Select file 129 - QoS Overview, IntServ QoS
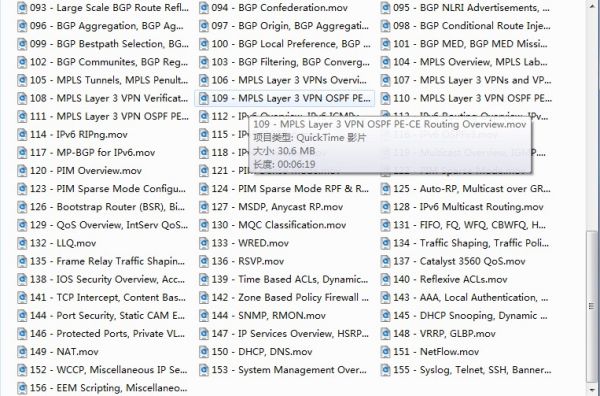The height and width of the screenshot is (396, 600). (103, 225)
